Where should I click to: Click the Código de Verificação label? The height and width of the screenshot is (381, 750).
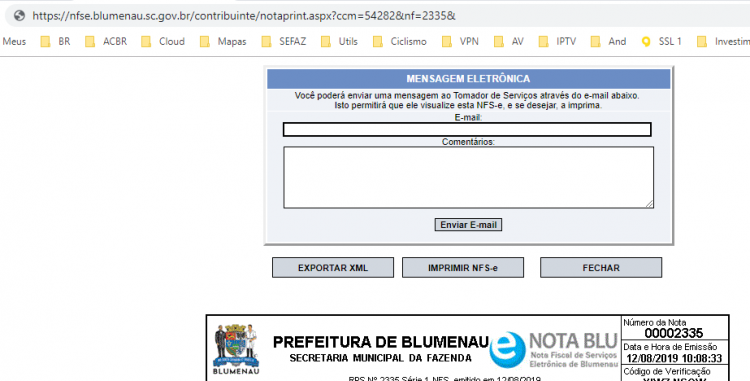click(x=667, y=371)
